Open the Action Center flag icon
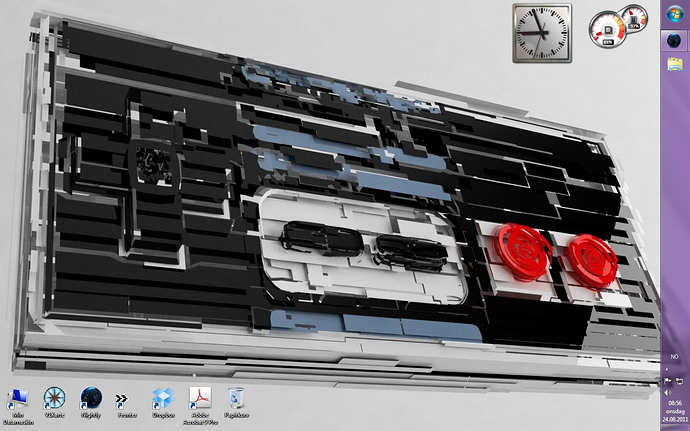The image size is (690, 431). [x=669, y=382]
